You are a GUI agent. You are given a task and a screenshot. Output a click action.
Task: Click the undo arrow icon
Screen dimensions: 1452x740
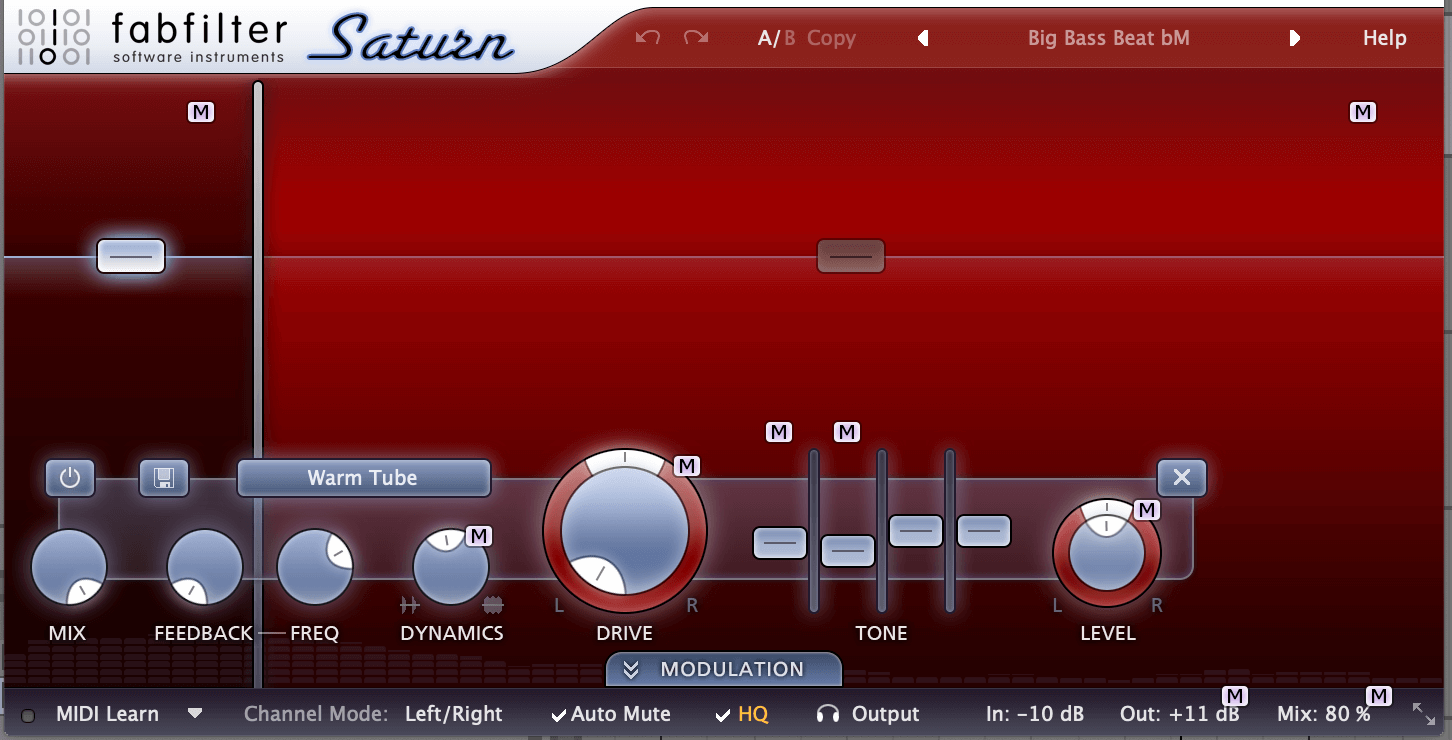pos(648,38)
